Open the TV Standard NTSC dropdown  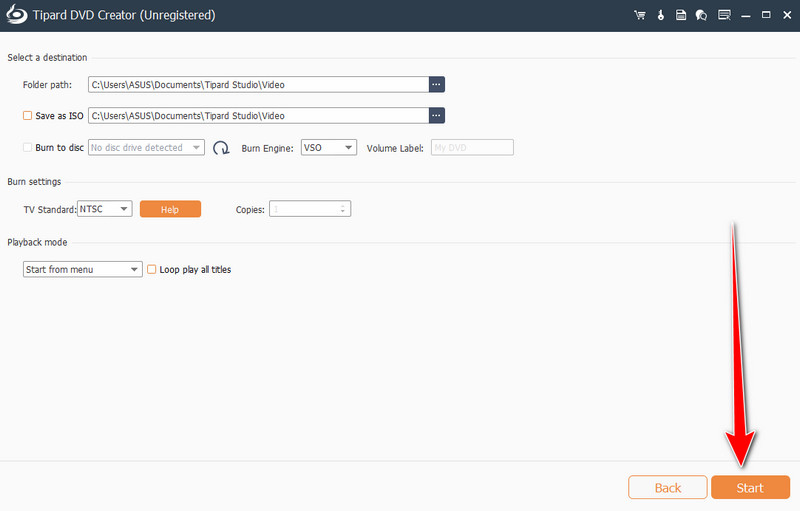tap(105, 209)
